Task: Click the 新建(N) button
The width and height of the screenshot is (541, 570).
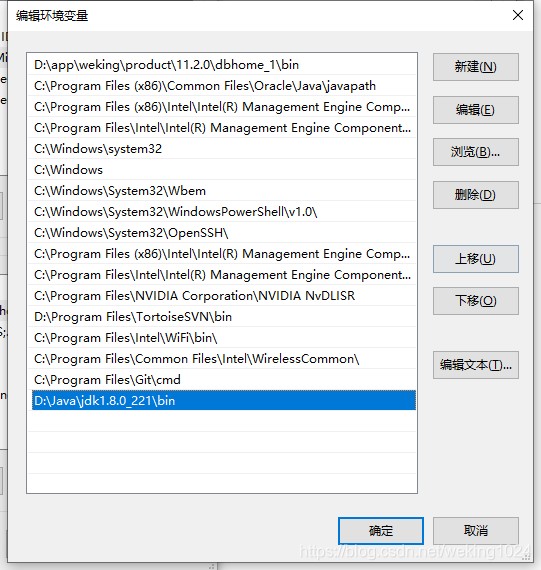Action: click(x=476, y=67)
